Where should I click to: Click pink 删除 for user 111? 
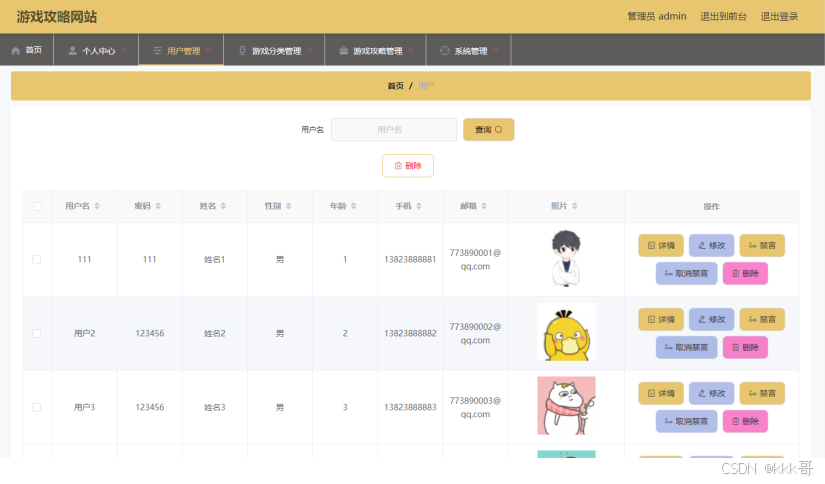(x=745, y=274)
